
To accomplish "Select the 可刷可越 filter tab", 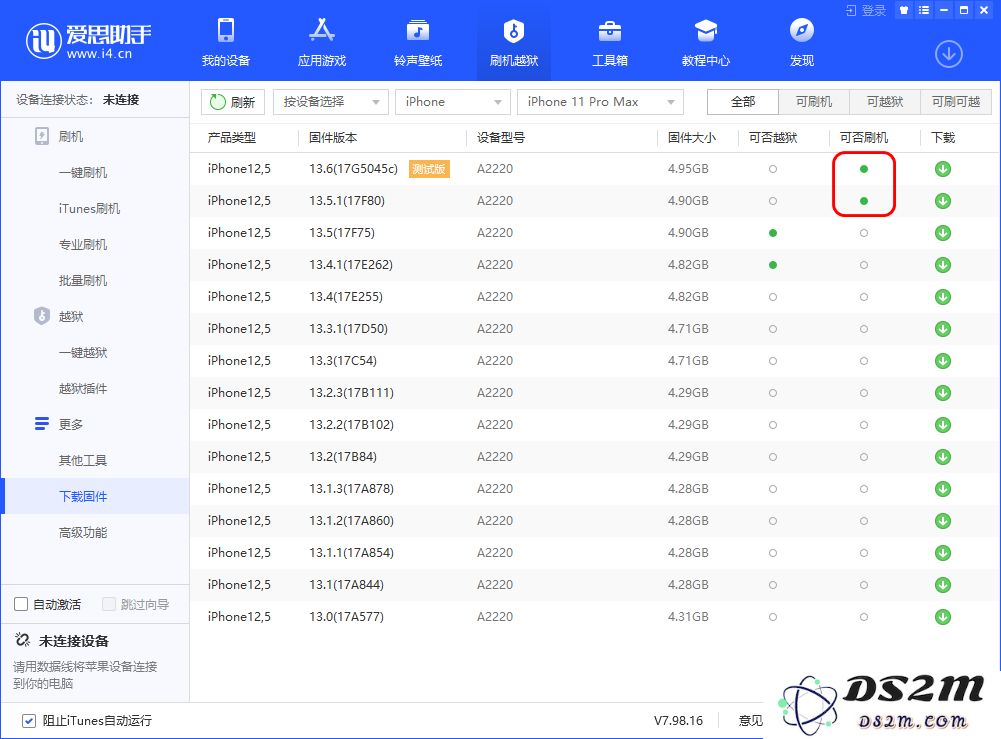I will click(x=956, y=101).
